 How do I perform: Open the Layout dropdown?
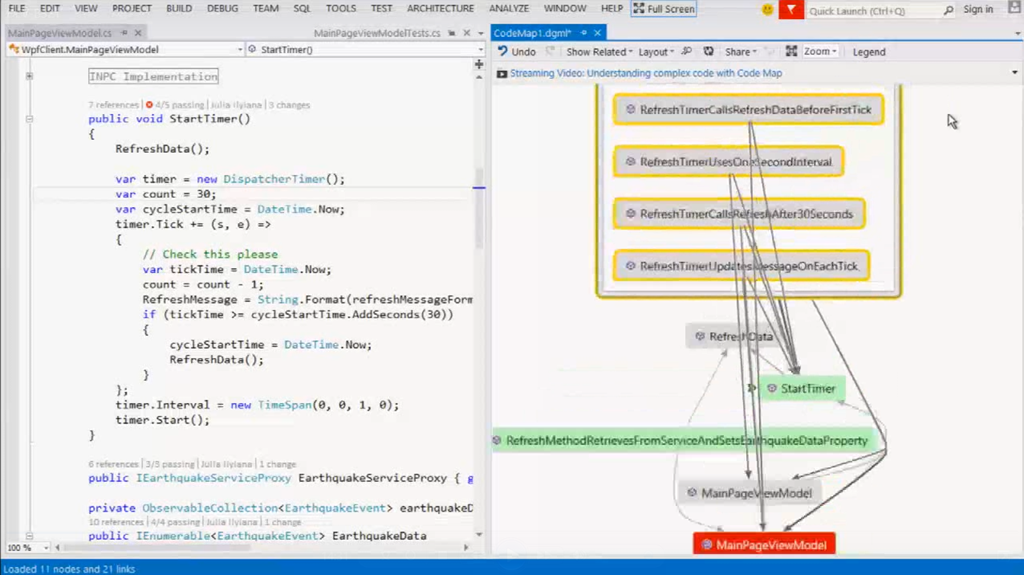[656, 52]
